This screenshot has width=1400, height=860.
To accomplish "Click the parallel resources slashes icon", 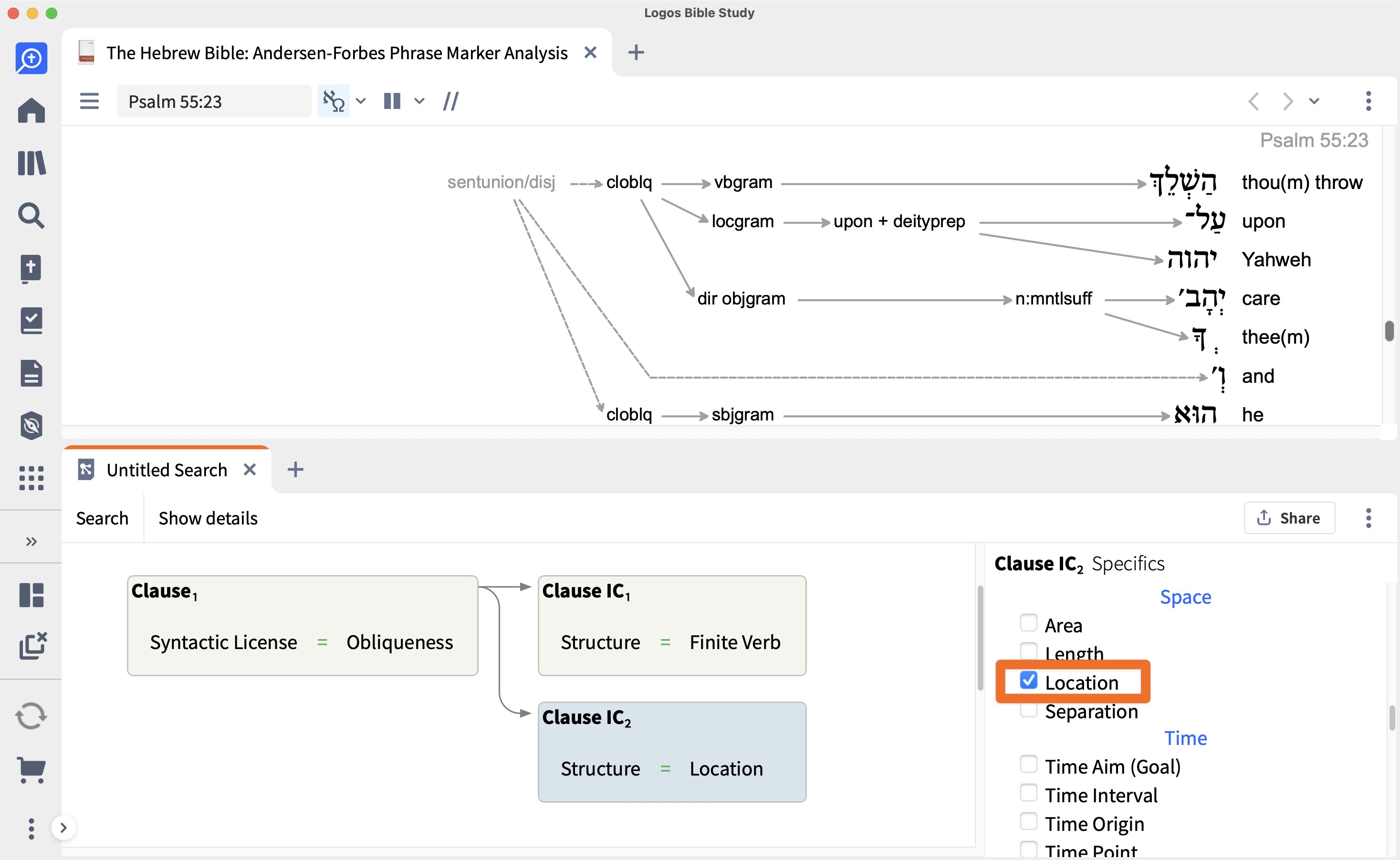I will click(x=450, y=101).
